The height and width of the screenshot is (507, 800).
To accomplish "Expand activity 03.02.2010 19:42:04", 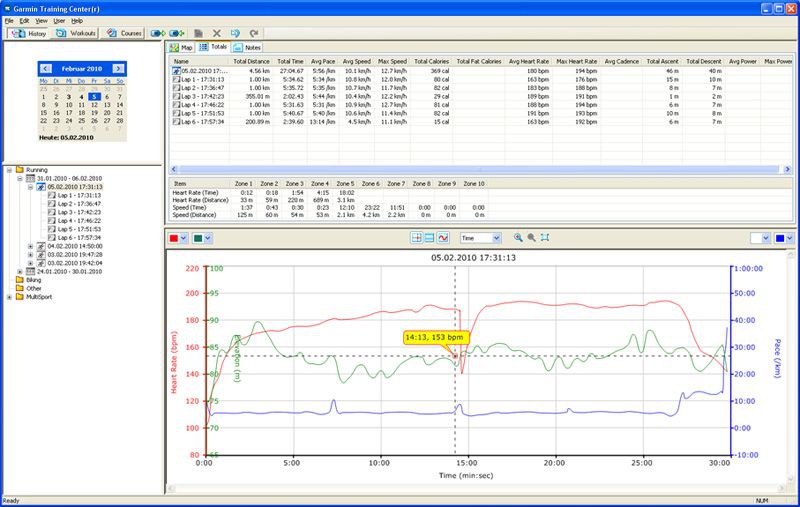I will pyautogui.click(x=31, y=263).
